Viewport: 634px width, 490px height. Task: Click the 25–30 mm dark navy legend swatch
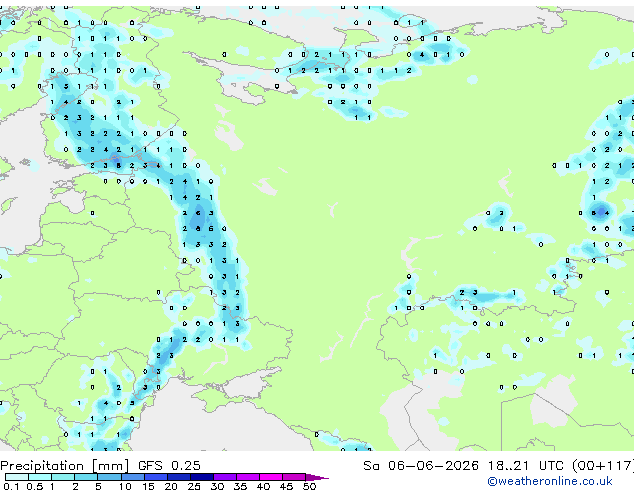(201, 477)
